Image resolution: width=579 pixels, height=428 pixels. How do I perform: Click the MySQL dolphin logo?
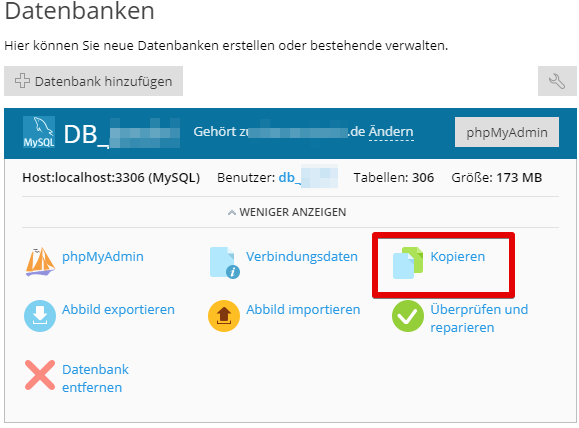(39, 132)
